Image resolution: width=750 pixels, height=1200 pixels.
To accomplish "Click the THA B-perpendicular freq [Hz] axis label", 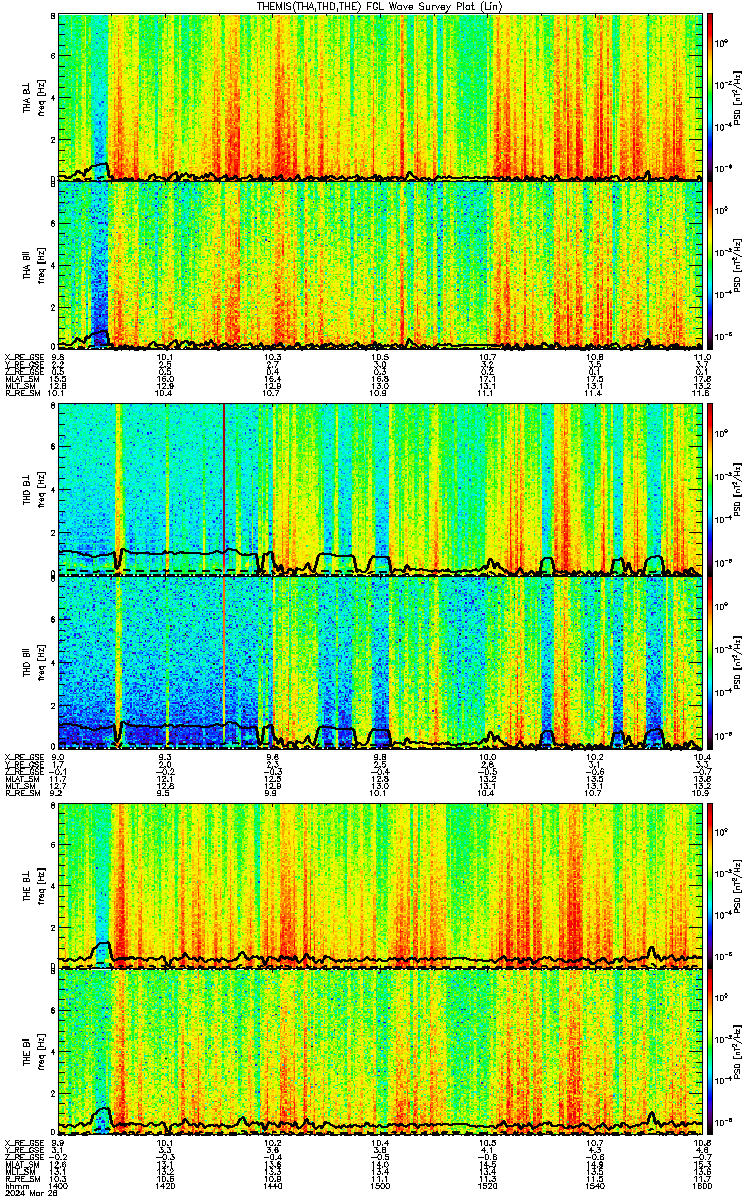I will pos(40,97).
